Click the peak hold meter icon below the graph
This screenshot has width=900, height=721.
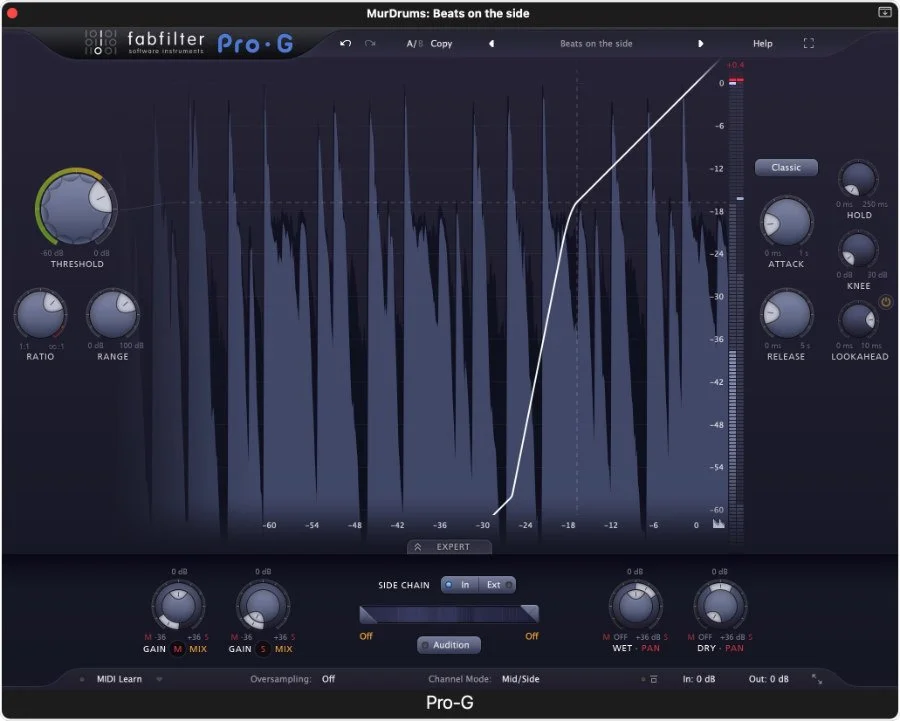718,524
